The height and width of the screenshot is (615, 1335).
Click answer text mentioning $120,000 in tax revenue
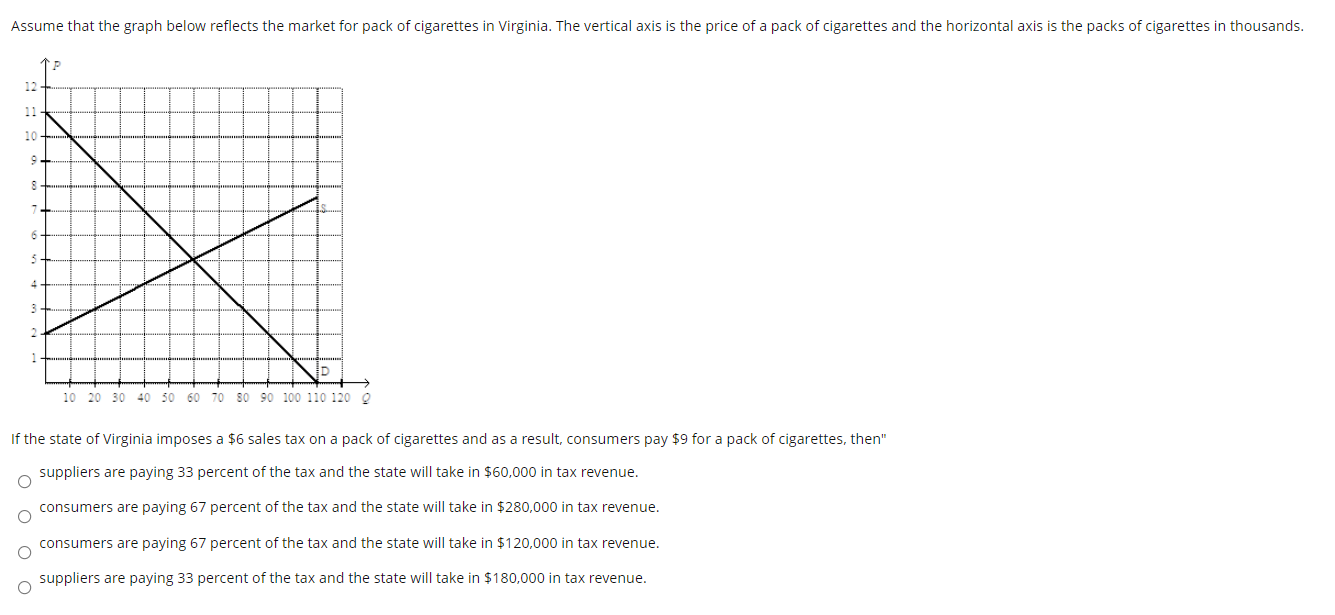[x=349, y=543]
